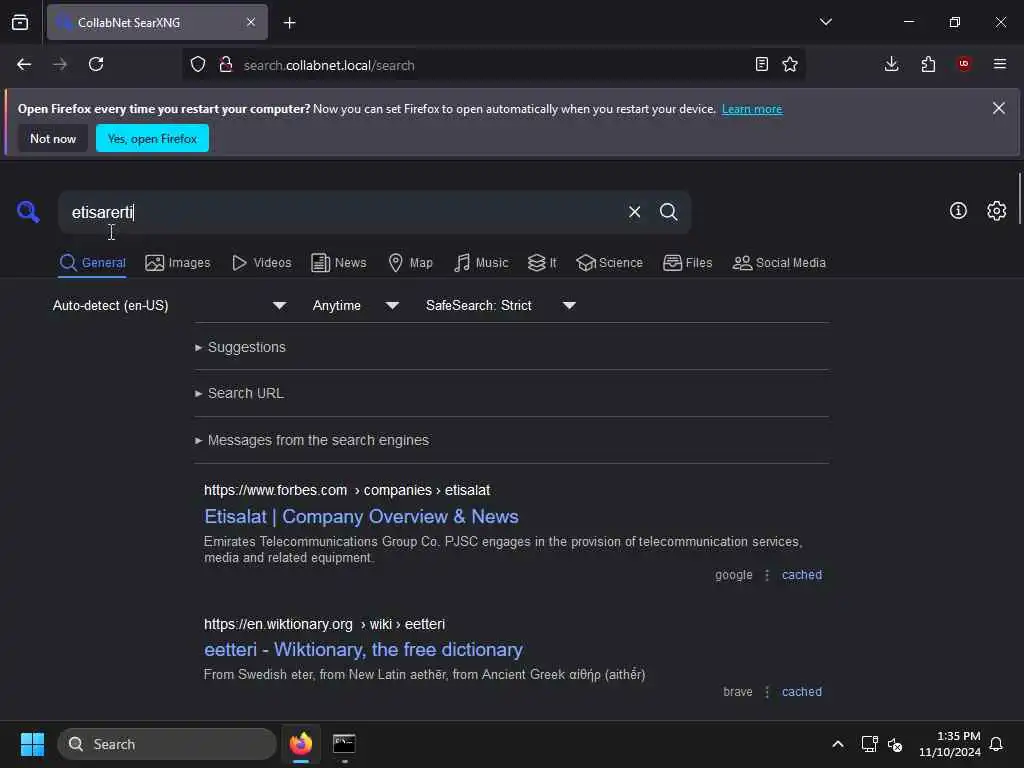Click the forbes.com result URL
Viewport: 1024px width, 768px height.
347,490
